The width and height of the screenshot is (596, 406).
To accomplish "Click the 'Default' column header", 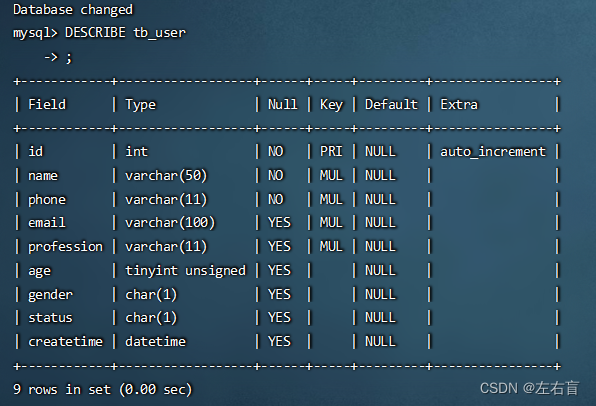I will 391,104.
